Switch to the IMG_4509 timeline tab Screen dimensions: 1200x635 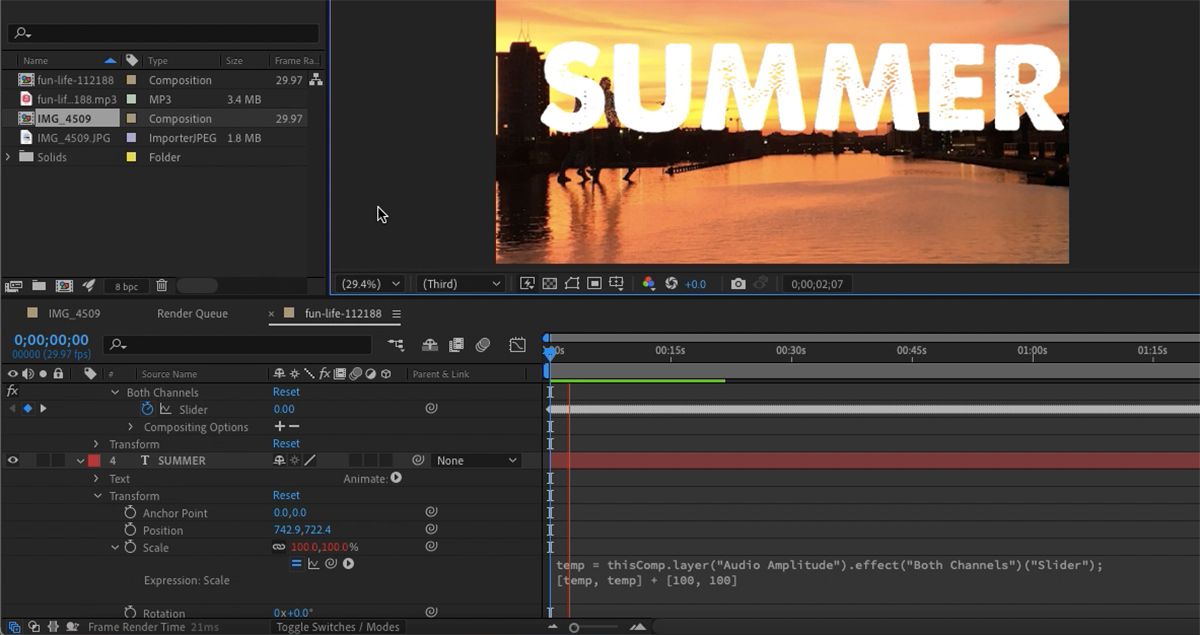click(74, 314)
